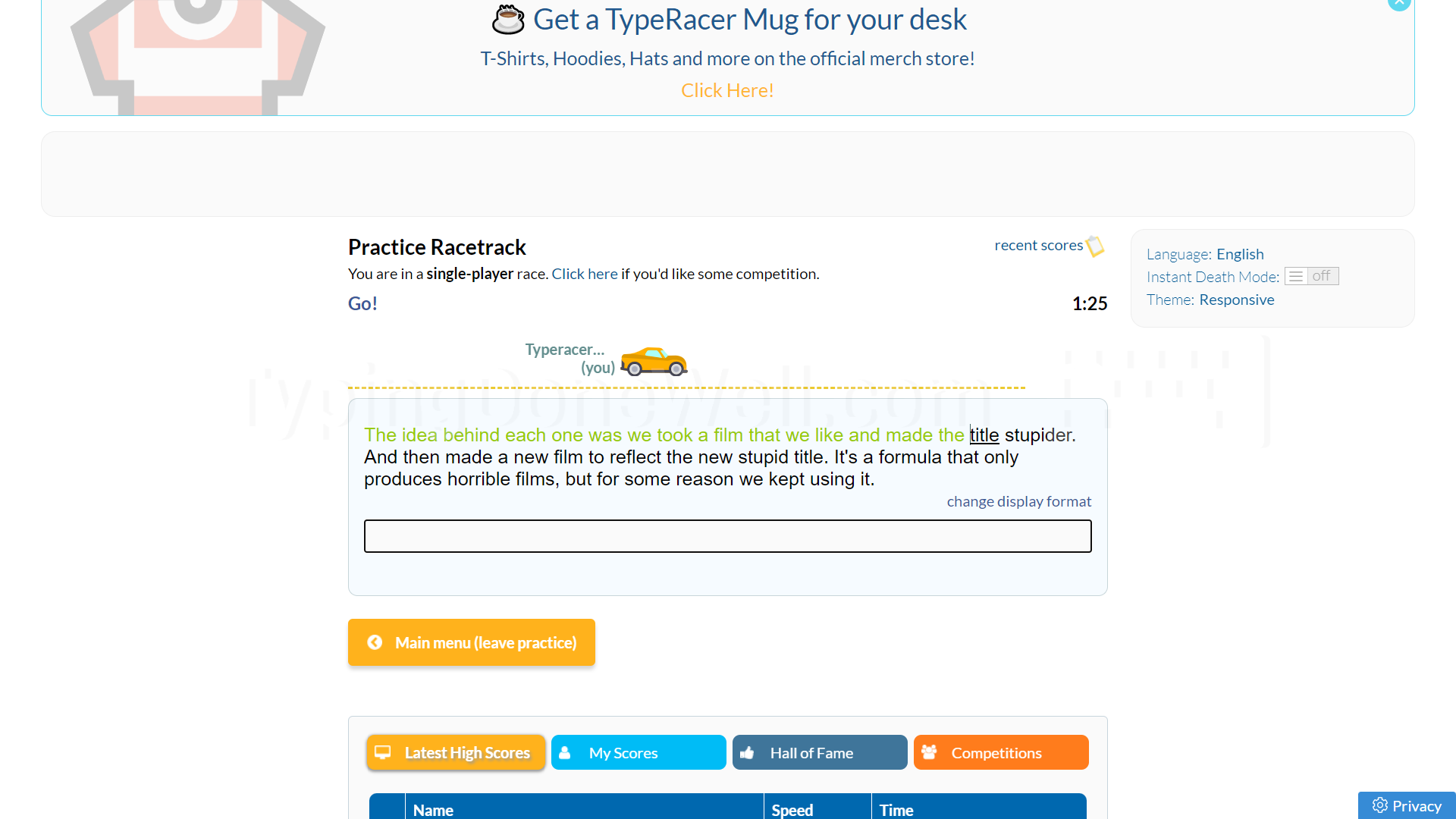Click the Competitions trophy icon
The width and height of the screenshot is (1456, 819).
(x=929, y=752)
